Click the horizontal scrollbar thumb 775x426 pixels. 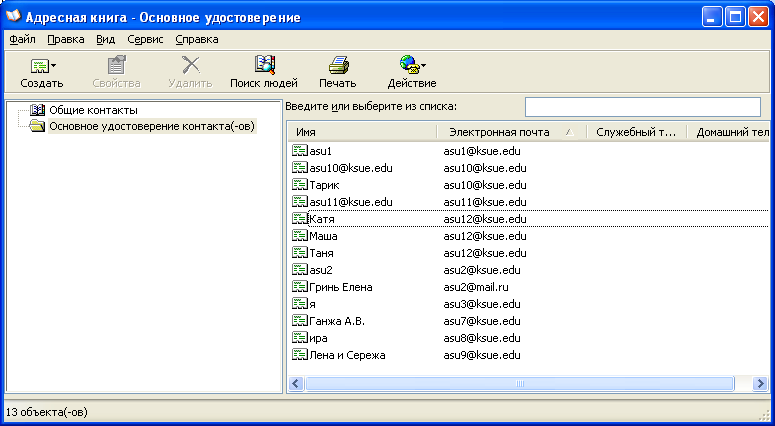[519, 383]
